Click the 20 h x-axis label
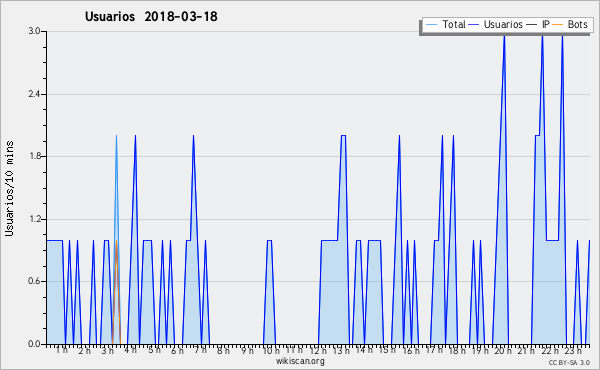600x370 pixels. (504, 350)
